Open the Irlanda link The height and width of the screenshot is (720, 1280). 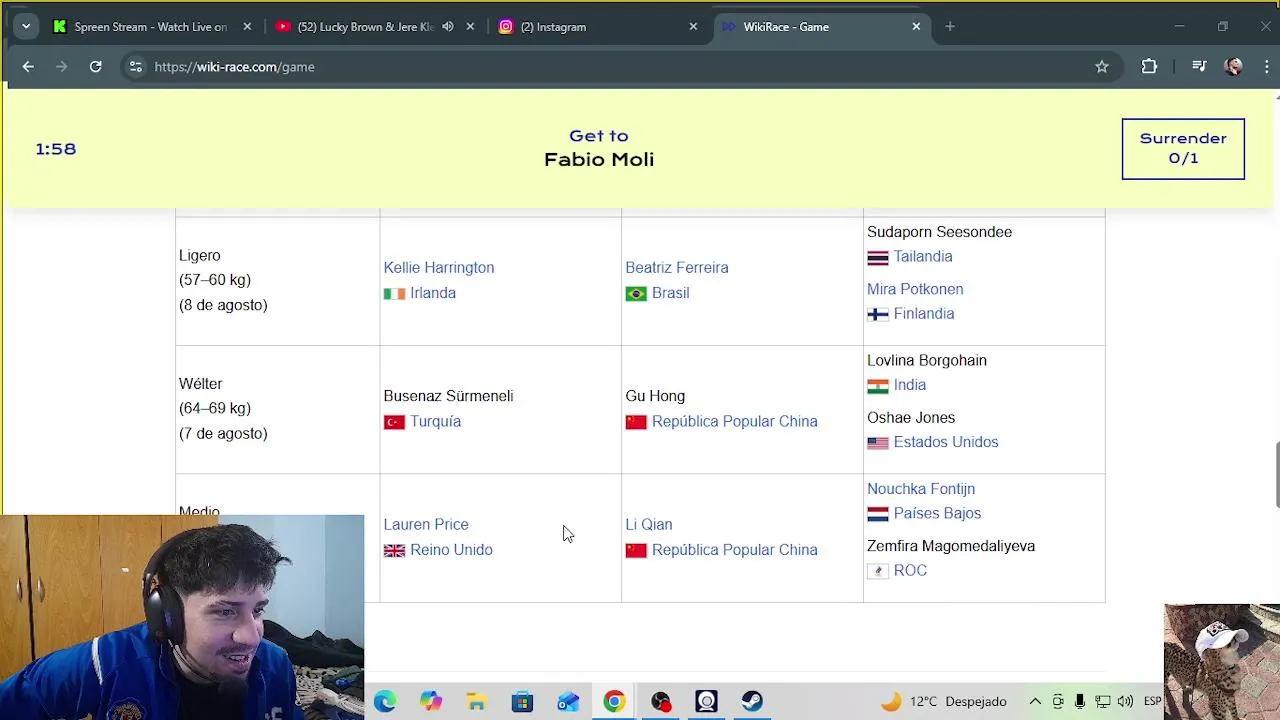click(433, 293)
